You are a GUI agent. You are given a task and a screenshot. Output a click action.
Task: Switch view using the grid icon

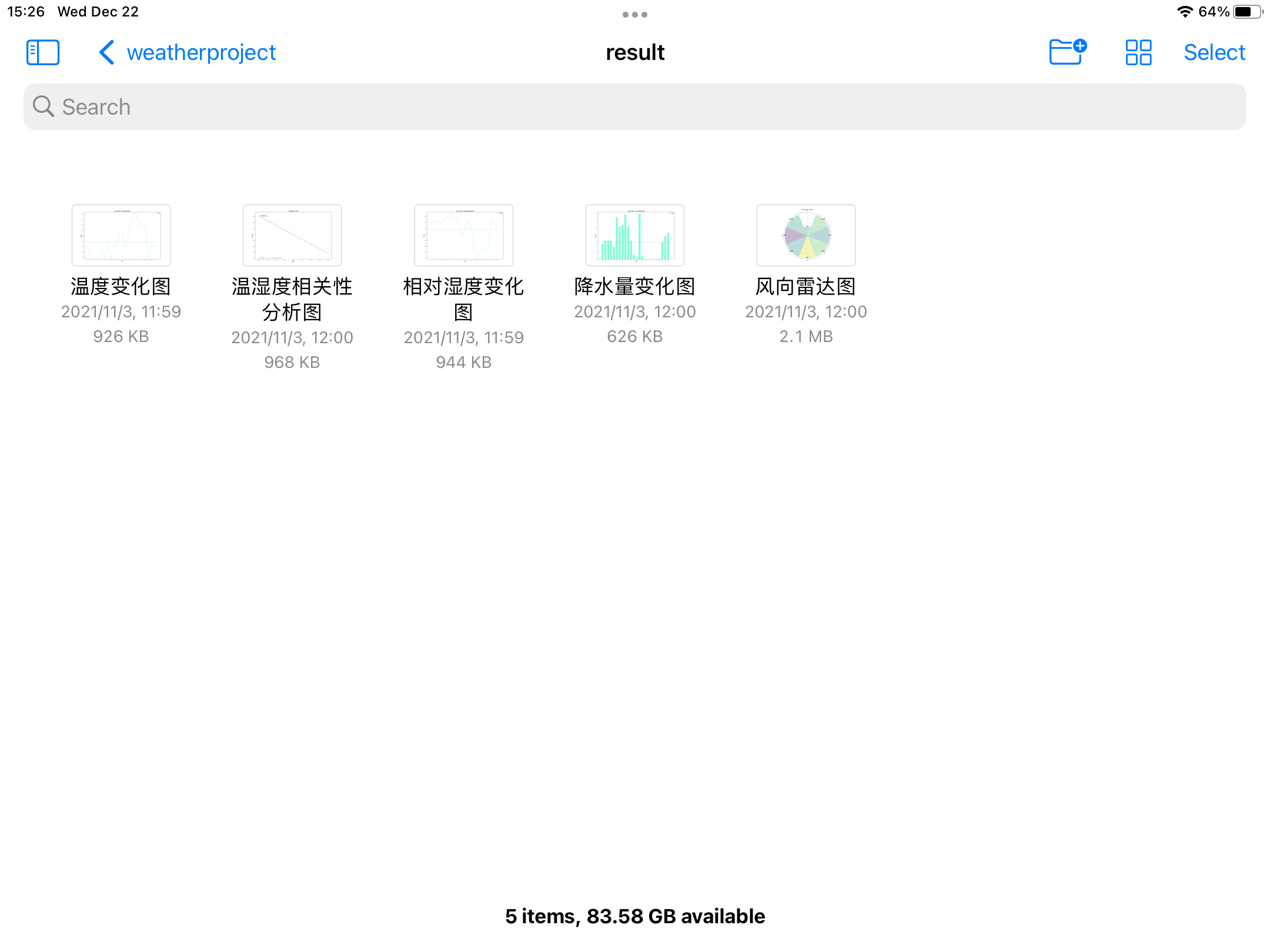coord(1138,52)
